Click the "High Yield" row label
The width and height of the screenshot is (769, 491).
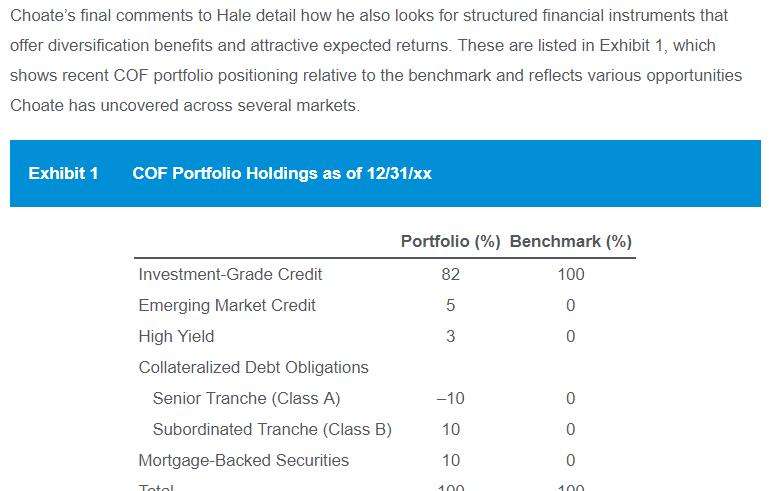(x=176, y=336)
